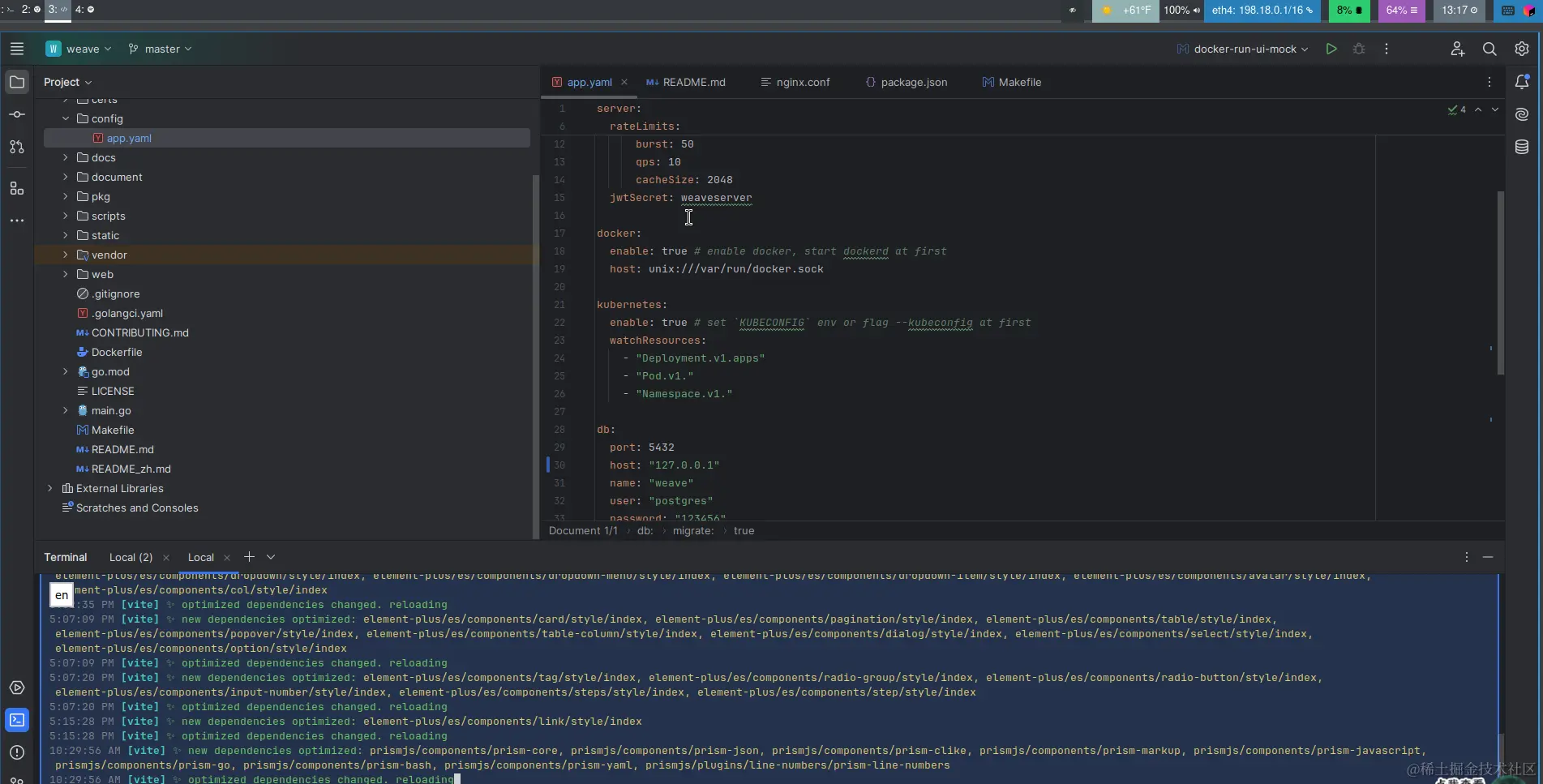1543x784 pixels.
Task: Open Dockerfile in the project tree
Action: [117, 352]
